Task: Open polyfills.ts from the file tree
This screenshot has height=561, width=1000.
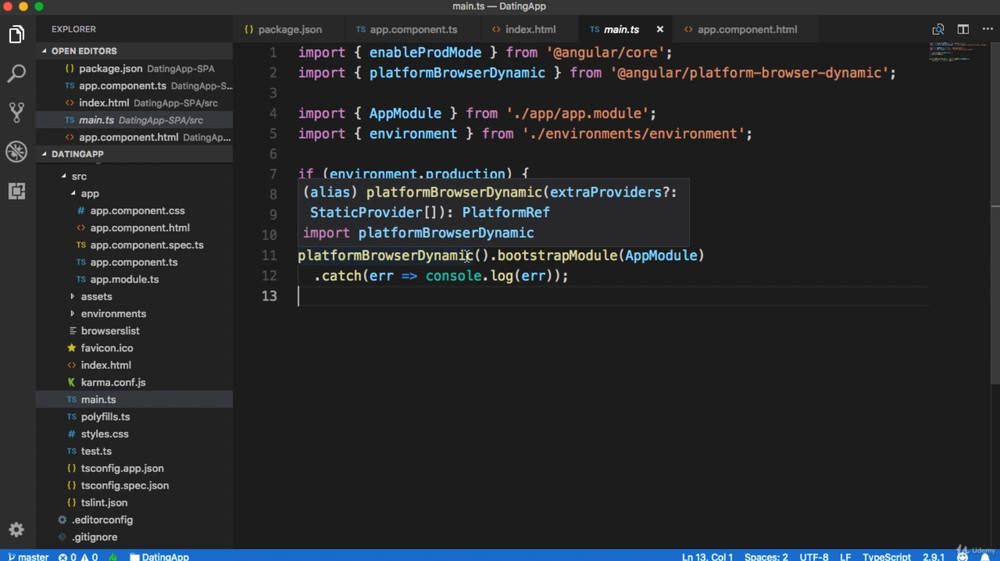Action: pos(105,417)
